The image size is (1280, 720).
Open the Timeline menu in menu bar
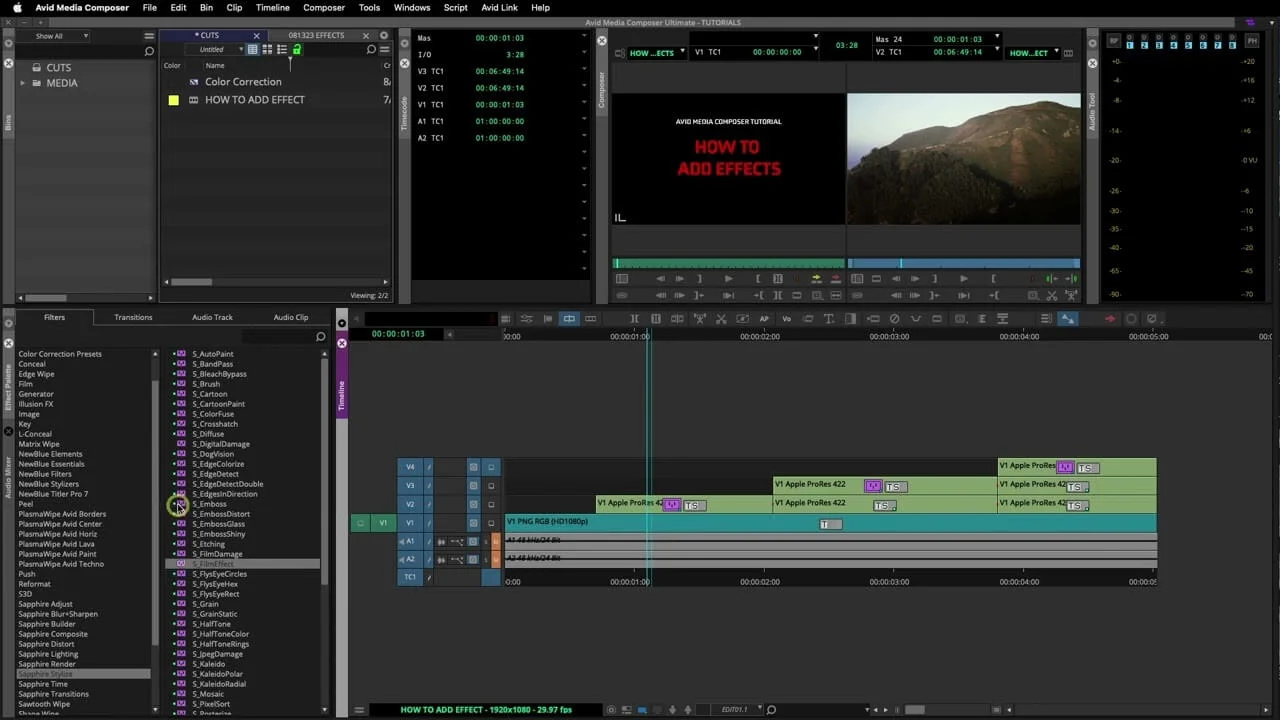pos(272,8)
